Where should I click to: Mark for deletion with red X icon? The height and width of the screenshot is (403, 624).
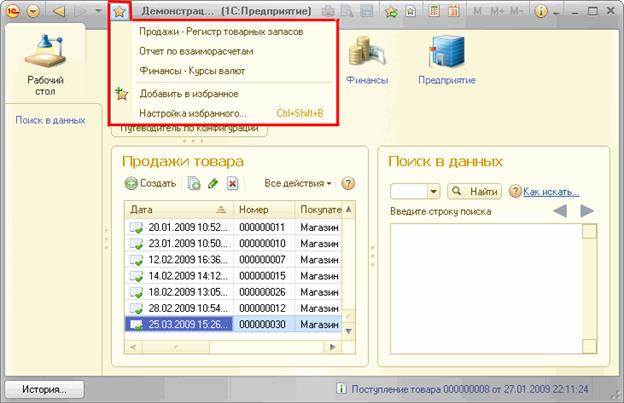pos(232,183)
